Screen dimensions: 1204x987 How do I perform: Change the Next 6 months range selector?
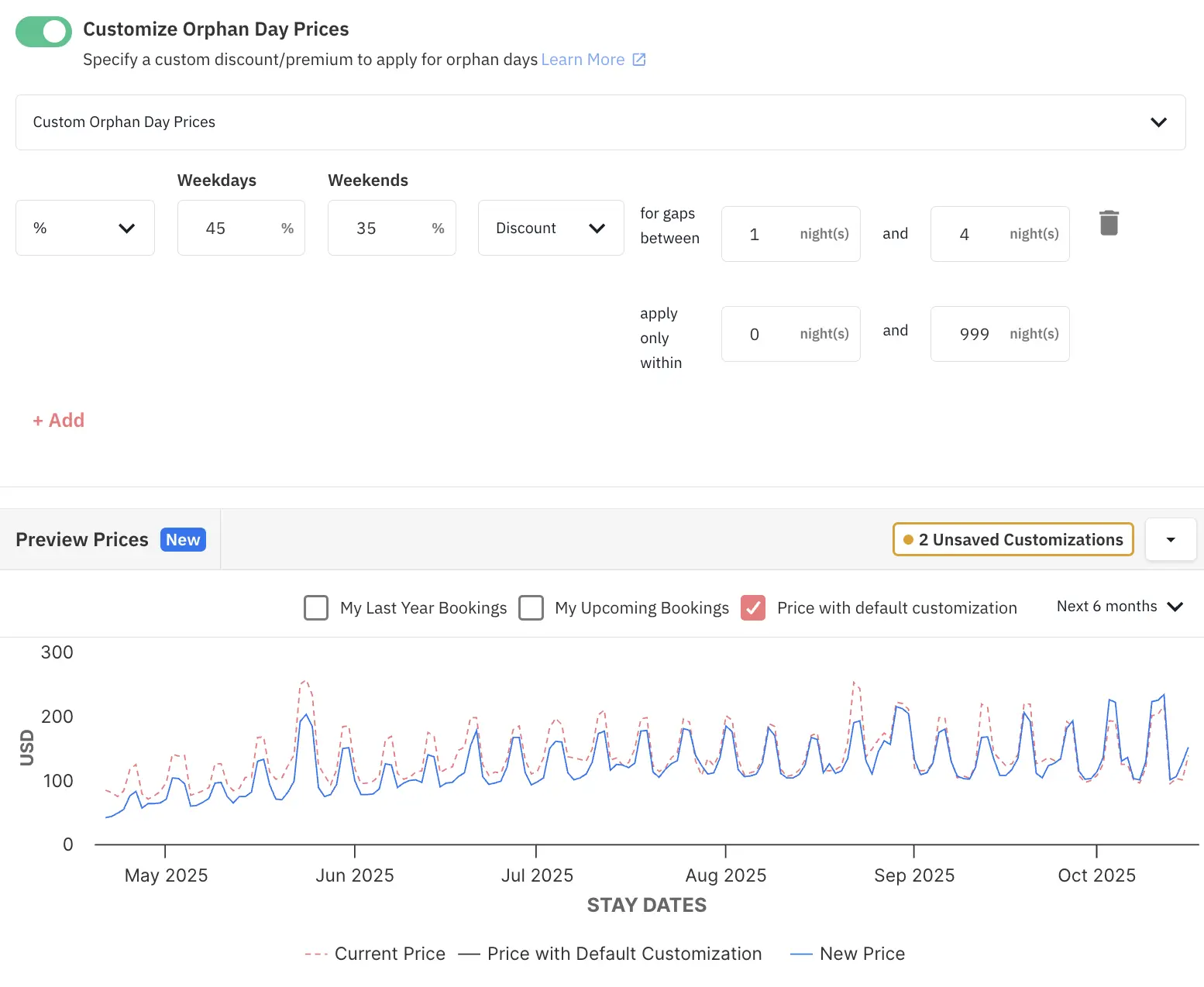pos(1119,607)
